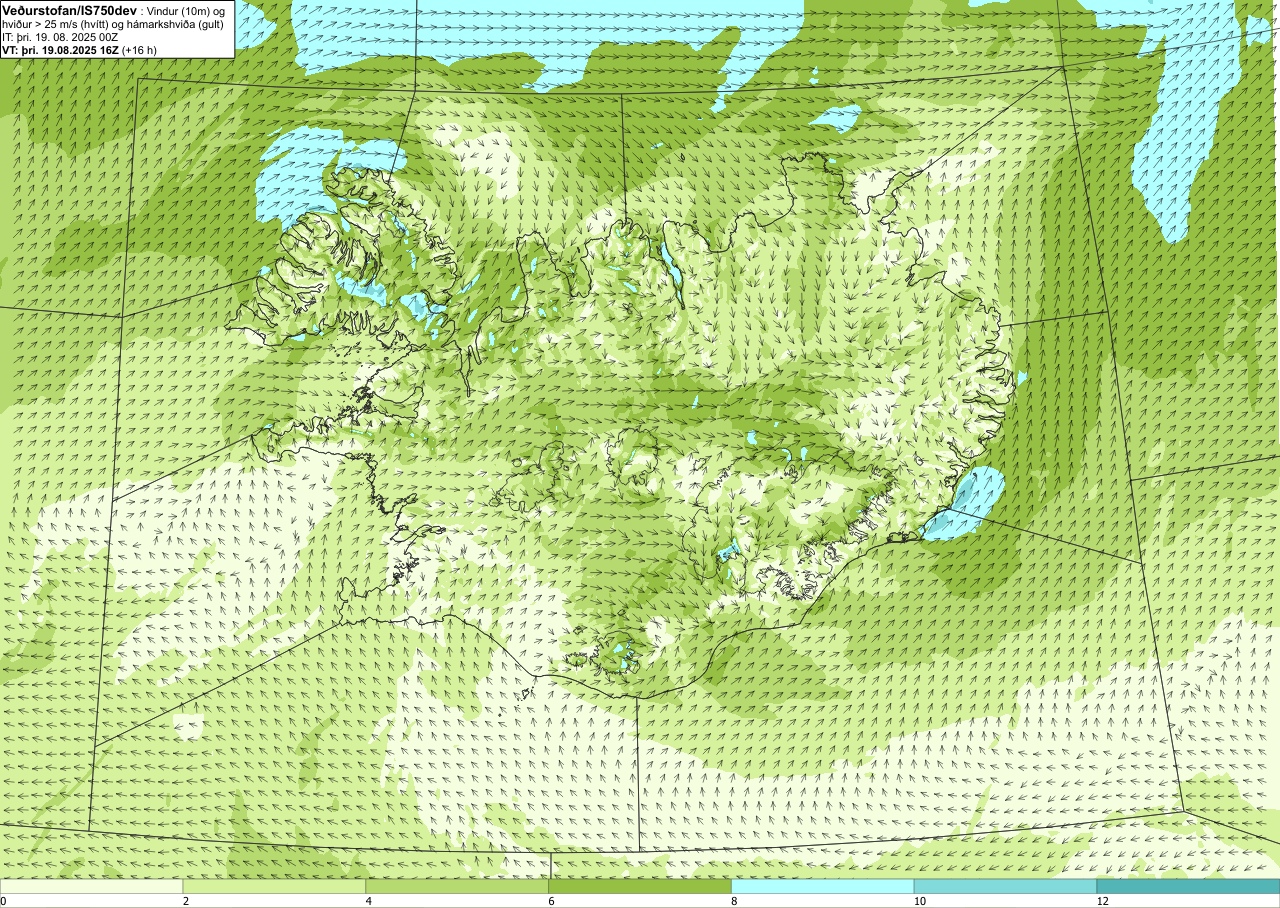Click the "Veðurstofan/IS750dev" title text
The height and width of the screenshot is (908, 1280).
coord(69,11)
